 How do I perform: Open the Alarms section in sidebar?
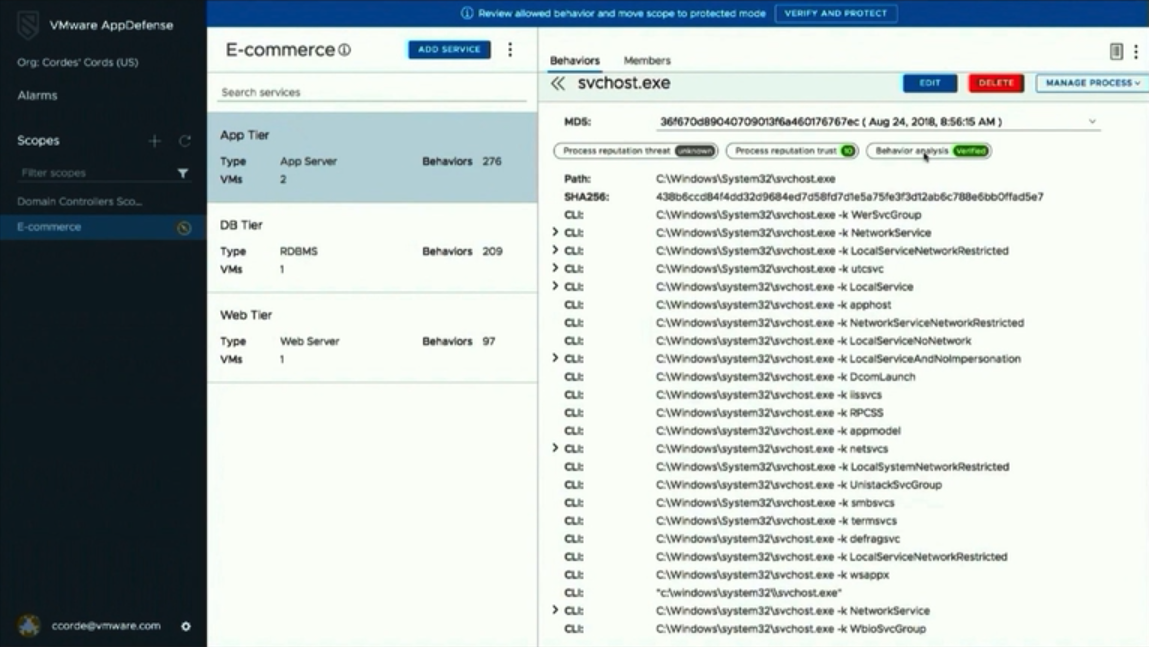(38, 96)
